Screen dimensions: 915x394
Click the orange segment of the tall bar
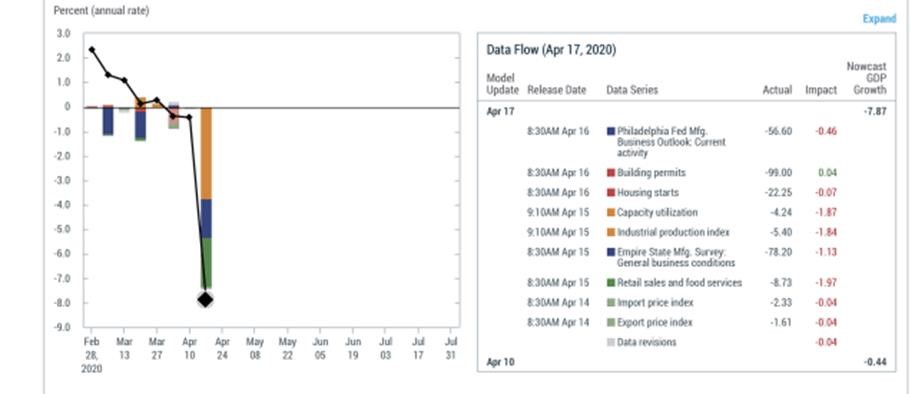tap(206, 154)
